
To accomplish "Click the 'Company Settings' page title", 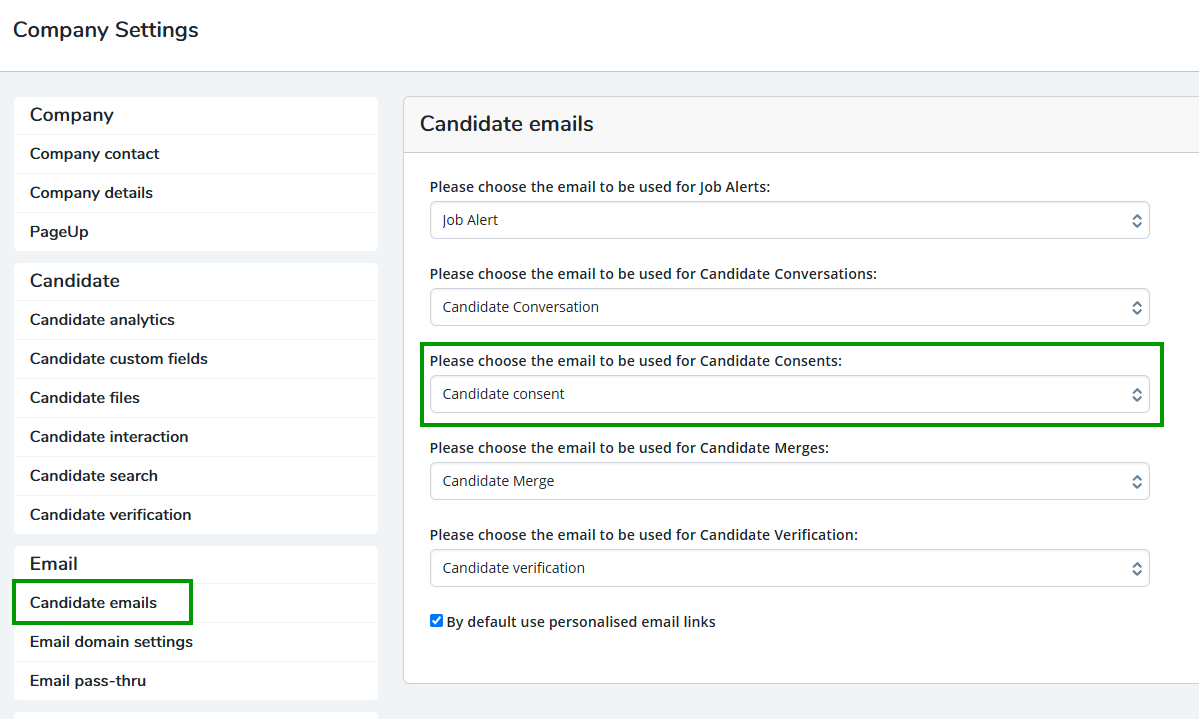I will 106,30.
